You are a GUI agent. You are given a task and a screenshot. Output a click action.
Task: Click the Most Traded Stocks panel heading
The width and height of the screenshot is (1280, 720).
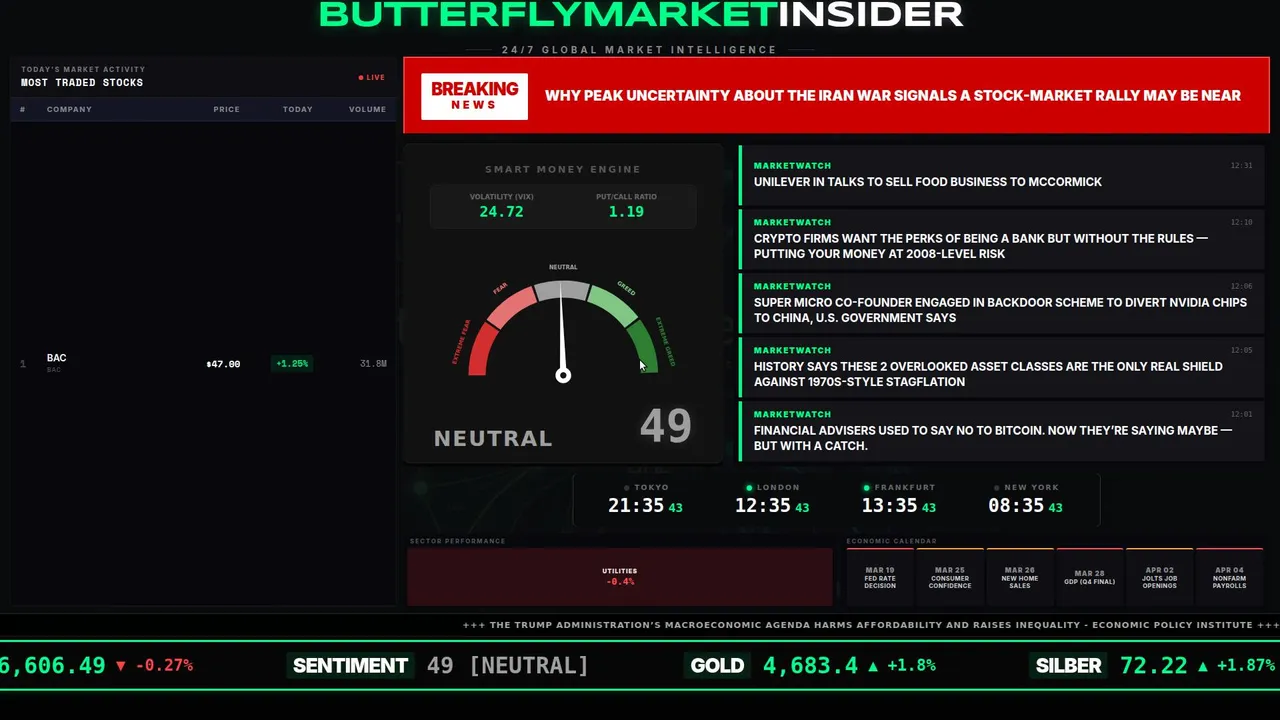82,83
